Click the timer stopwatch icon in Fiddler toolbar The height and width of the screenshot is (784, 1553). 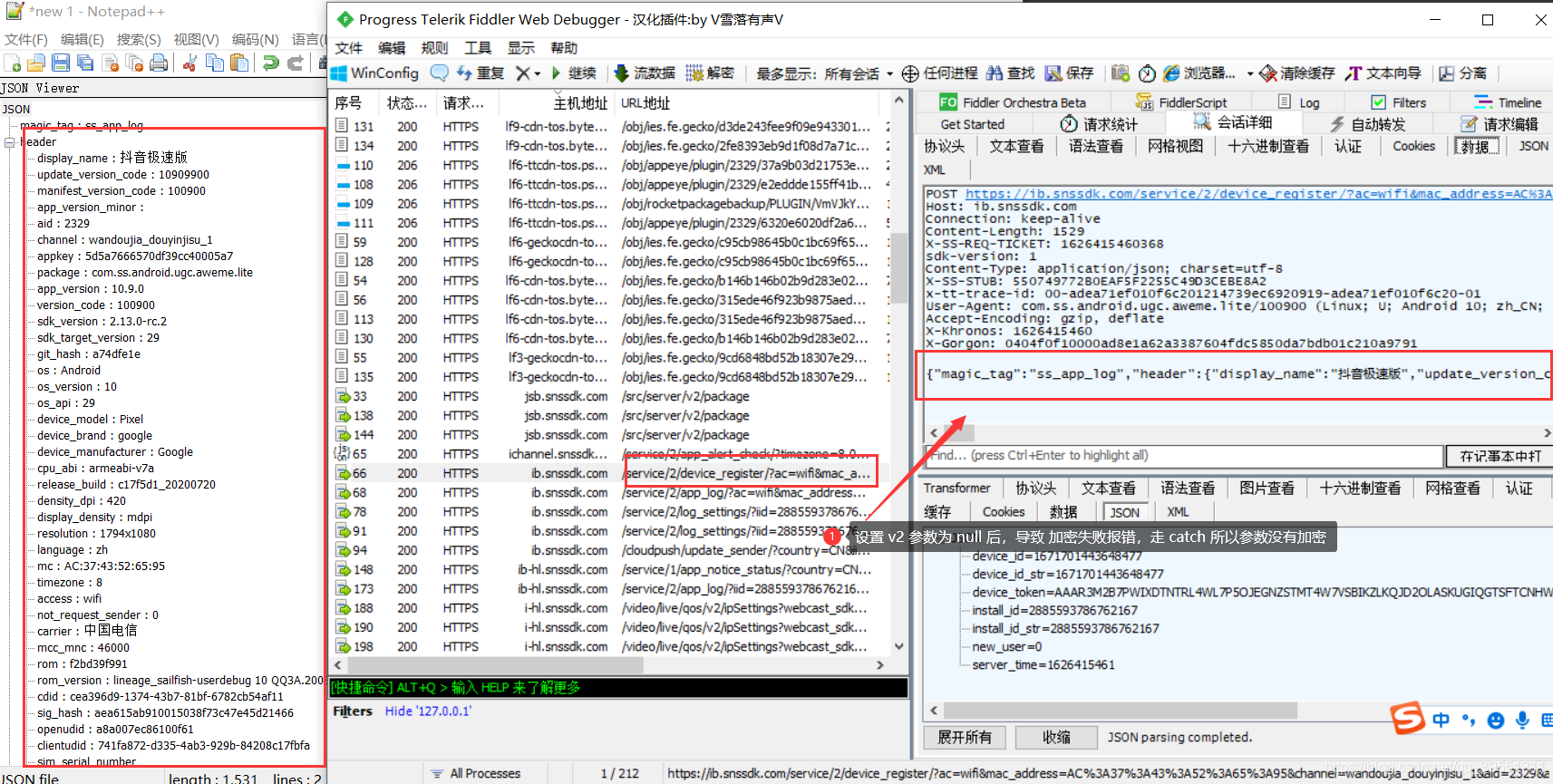tap(1147, 73)
